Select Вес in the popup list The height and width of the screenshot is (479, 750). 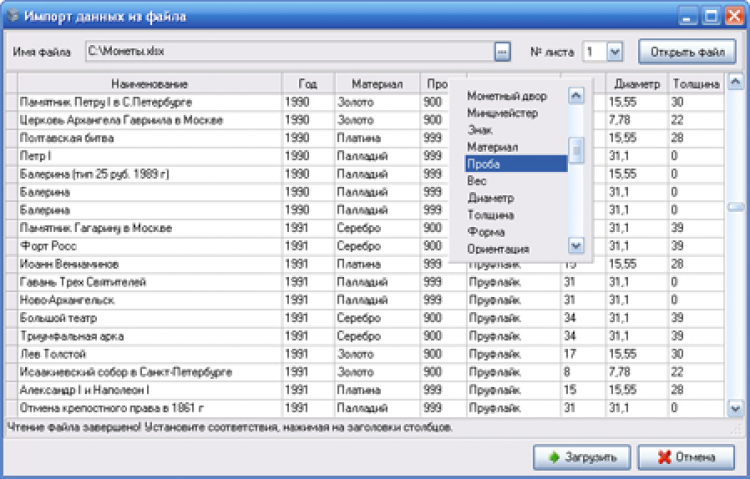tap(516, 181)
